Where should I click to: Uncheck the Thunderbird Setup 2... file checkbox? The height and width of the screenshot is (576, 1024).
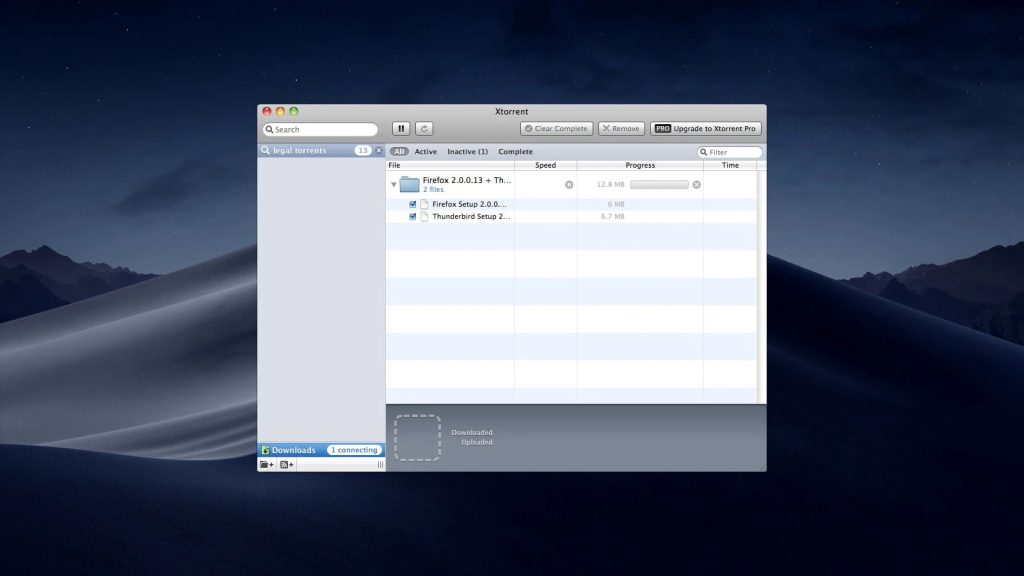[413, 216]
